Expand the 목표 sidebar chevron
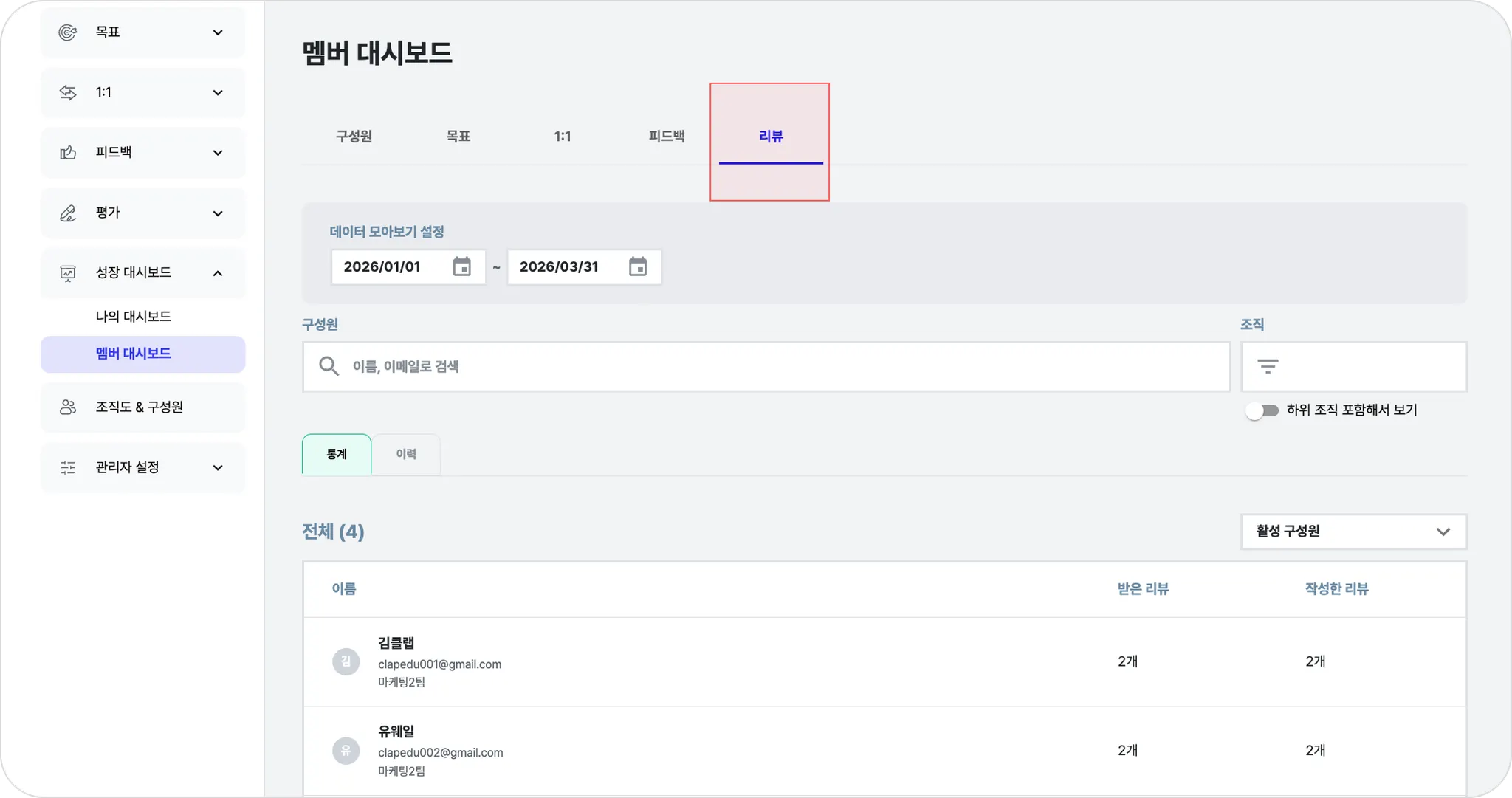 [218, 32]
